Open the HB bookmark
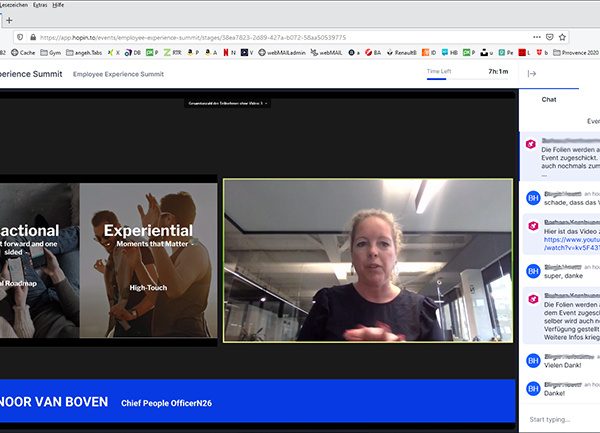Image resolution: width=600 pixels, height=433 pixels. (x=450, y=52)
